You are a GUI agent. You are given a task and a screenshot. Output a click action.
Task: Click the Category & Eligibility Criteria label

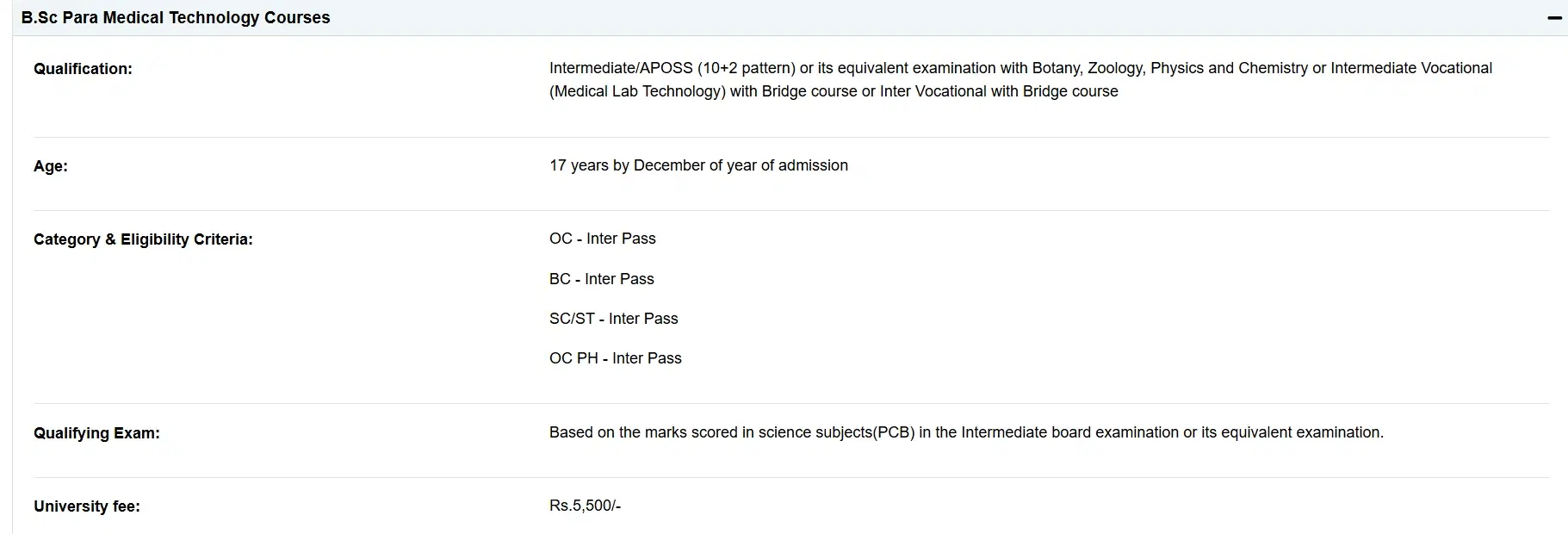coord(143,239)
